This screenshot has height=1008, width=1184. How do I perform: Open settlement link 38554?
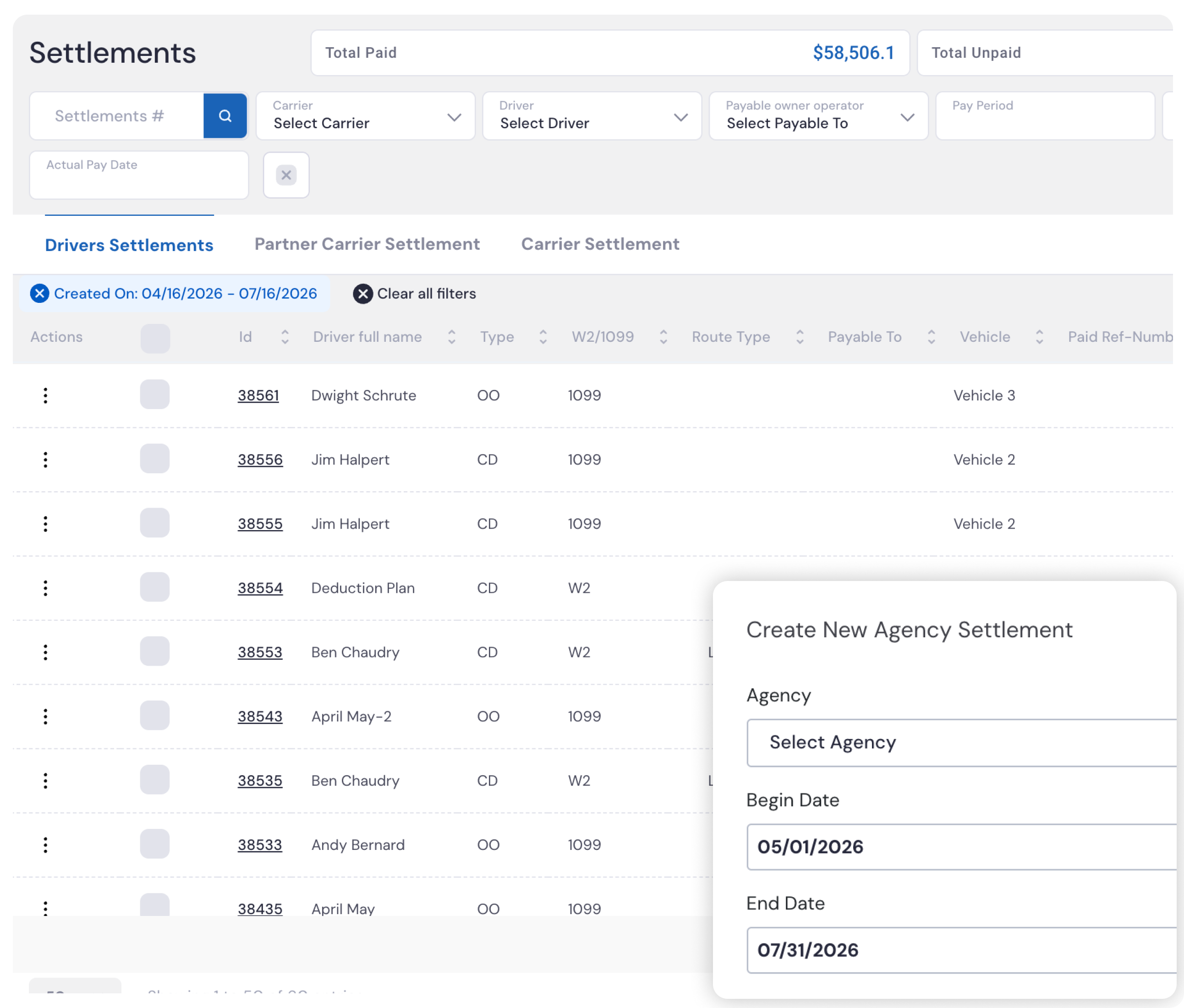(260, 588)
